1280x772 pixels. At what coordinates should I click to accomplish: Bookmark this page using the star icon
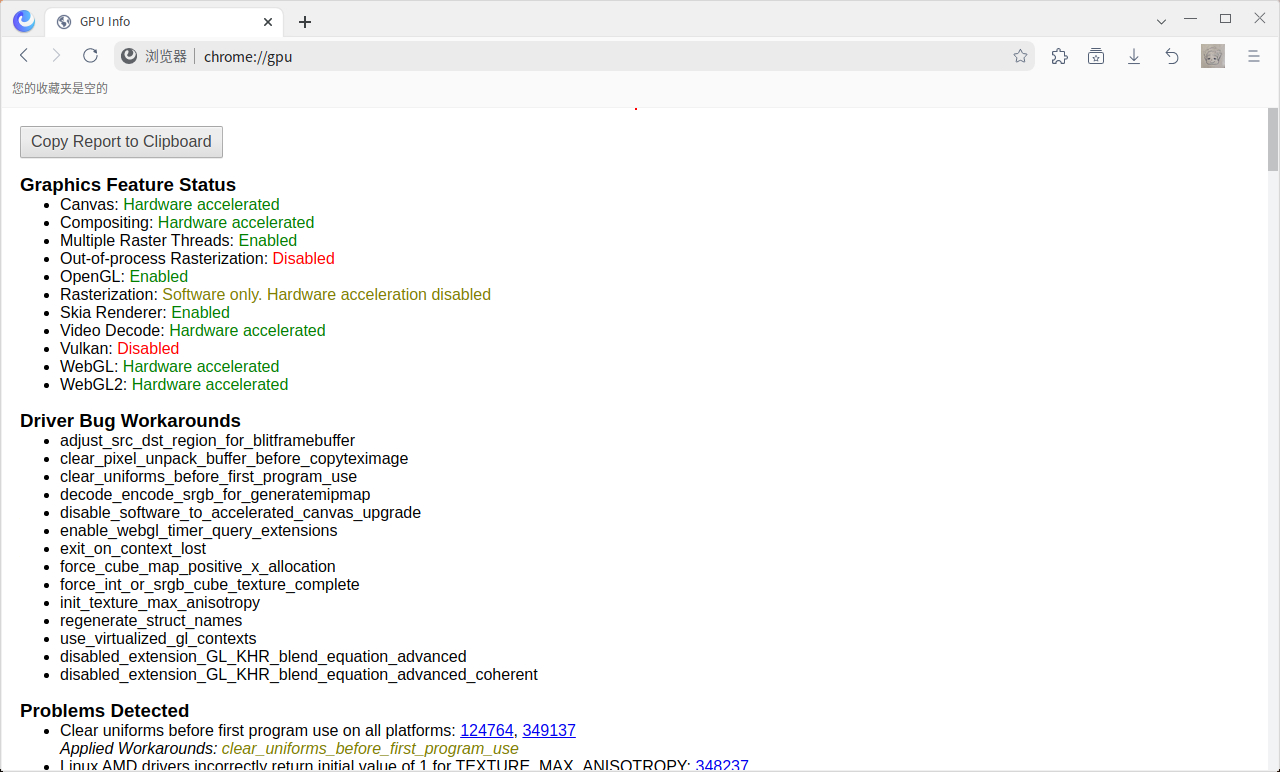click(x=1020, y=56)
